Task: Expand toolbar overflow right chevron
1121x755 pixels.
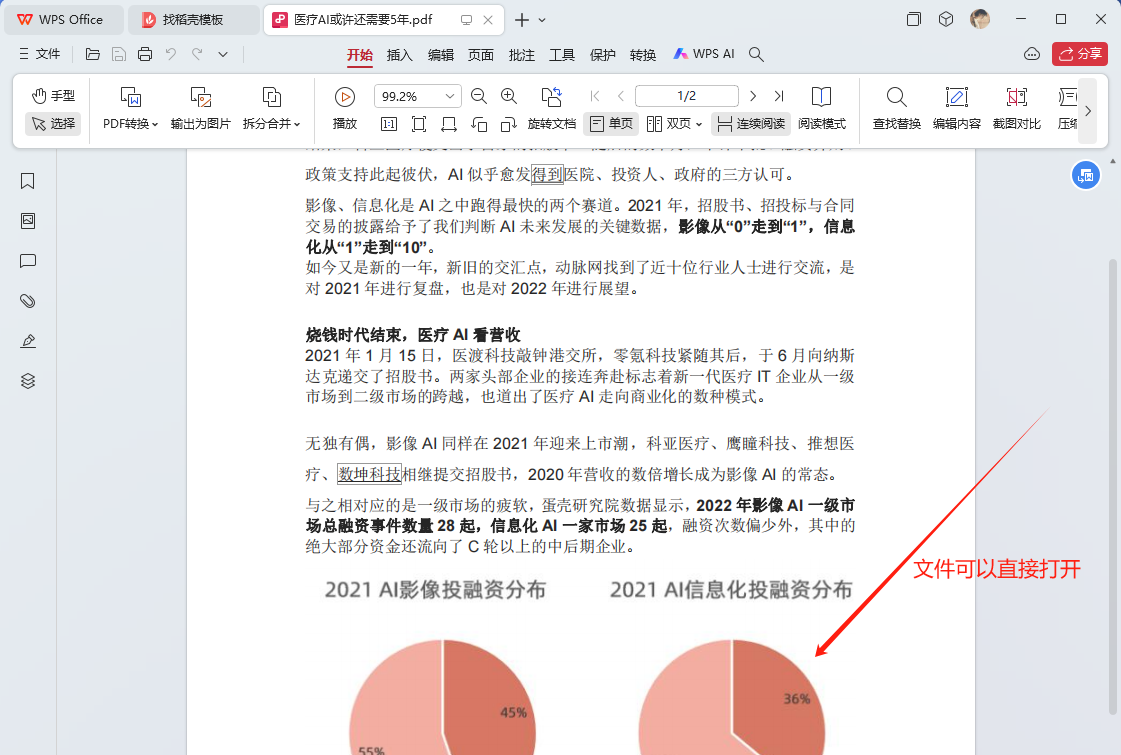Action: coord(1087,111)
